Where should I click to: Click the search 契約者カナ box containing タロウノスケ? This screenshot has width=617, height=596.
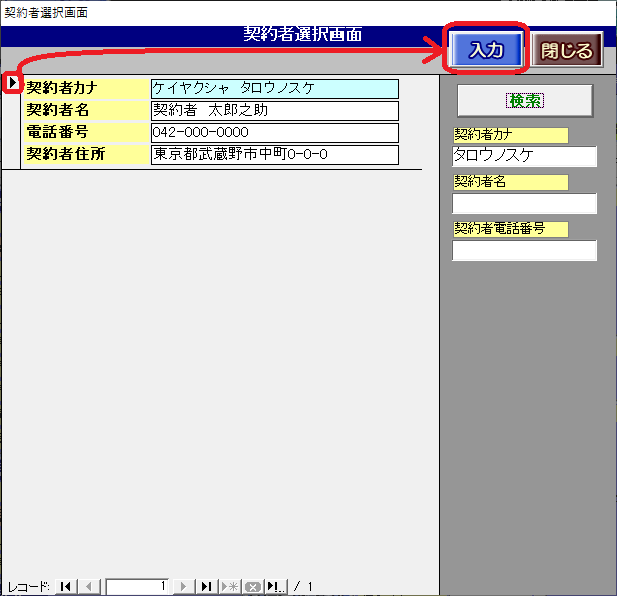click(524, 157)
